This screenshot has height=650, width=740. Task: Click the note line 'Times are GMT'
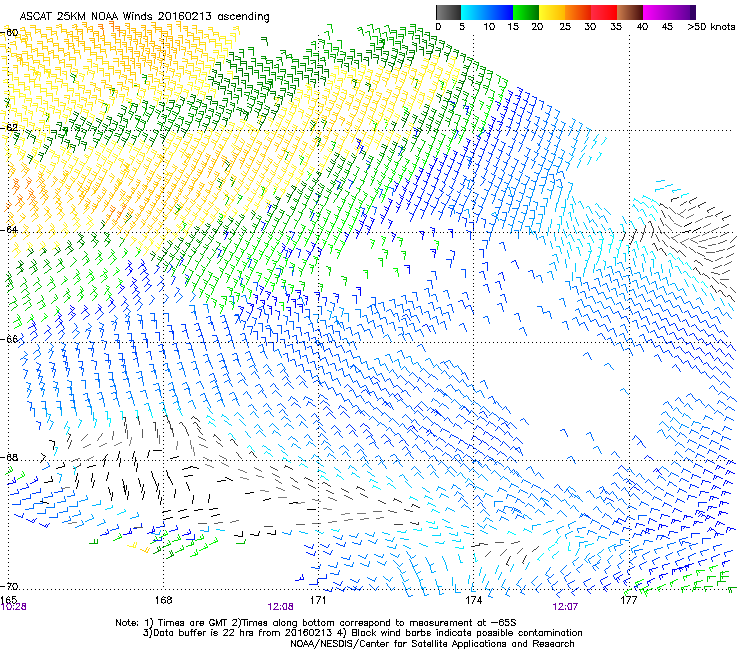point(193,623)
